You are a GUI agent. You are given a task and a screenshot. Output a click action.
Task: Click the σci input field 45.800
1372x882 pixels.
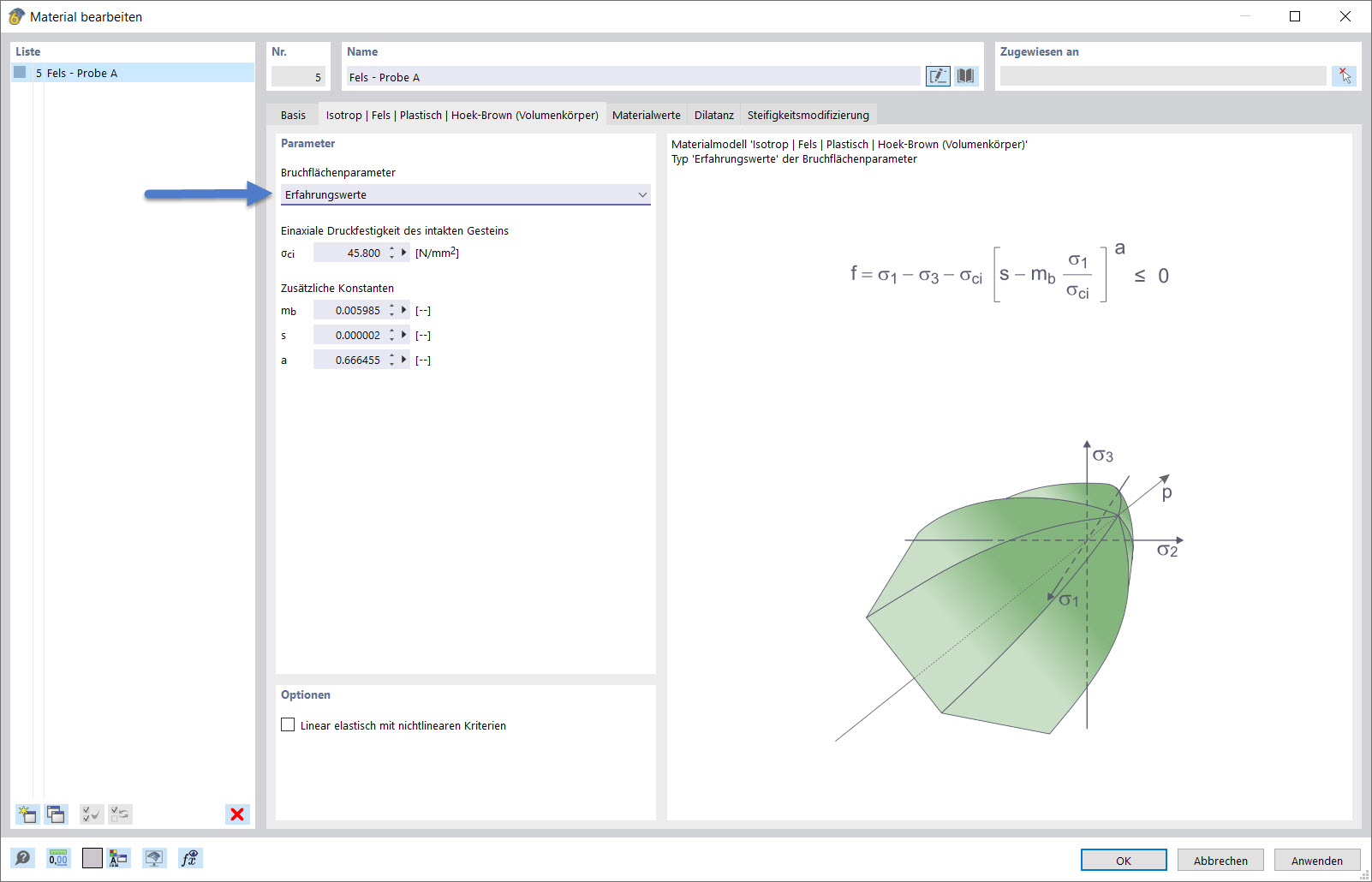(349, 253)
